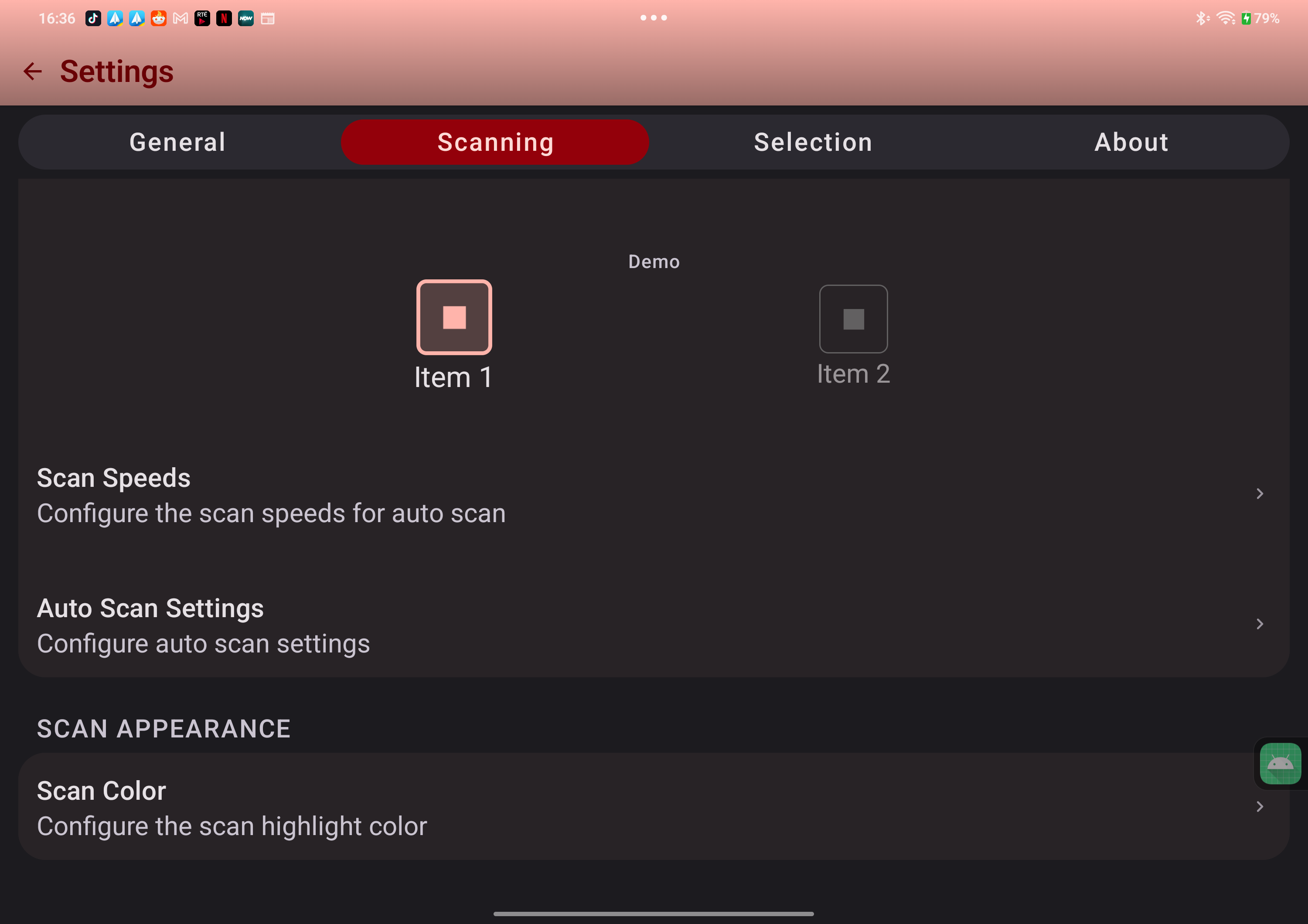
Task: Tap the green Android floating icon
Action: (1280, 764)
